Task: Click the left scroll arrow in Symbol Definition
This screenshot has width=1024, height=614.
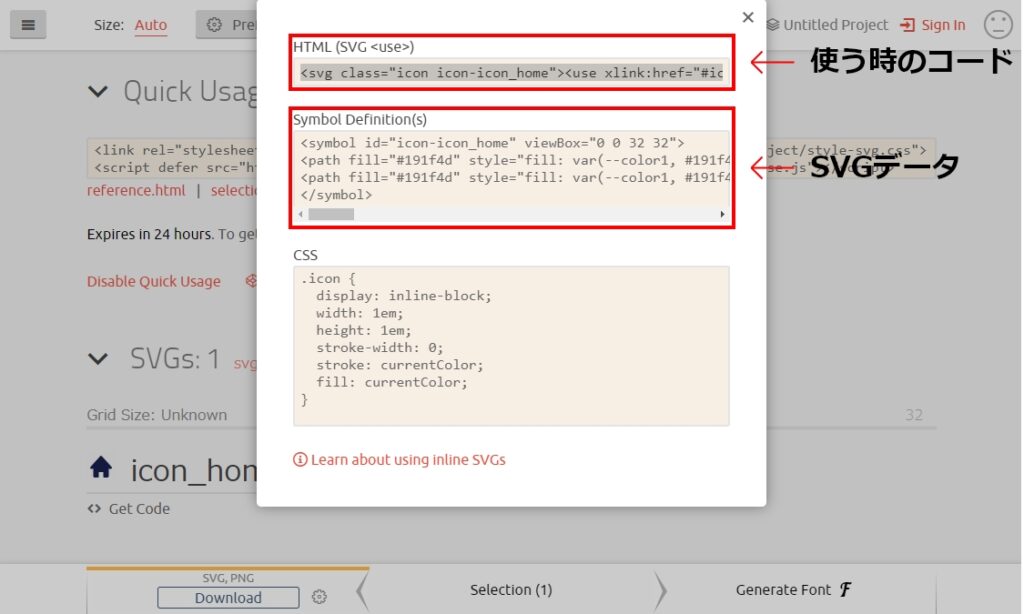Action: [x=300, y=214]
